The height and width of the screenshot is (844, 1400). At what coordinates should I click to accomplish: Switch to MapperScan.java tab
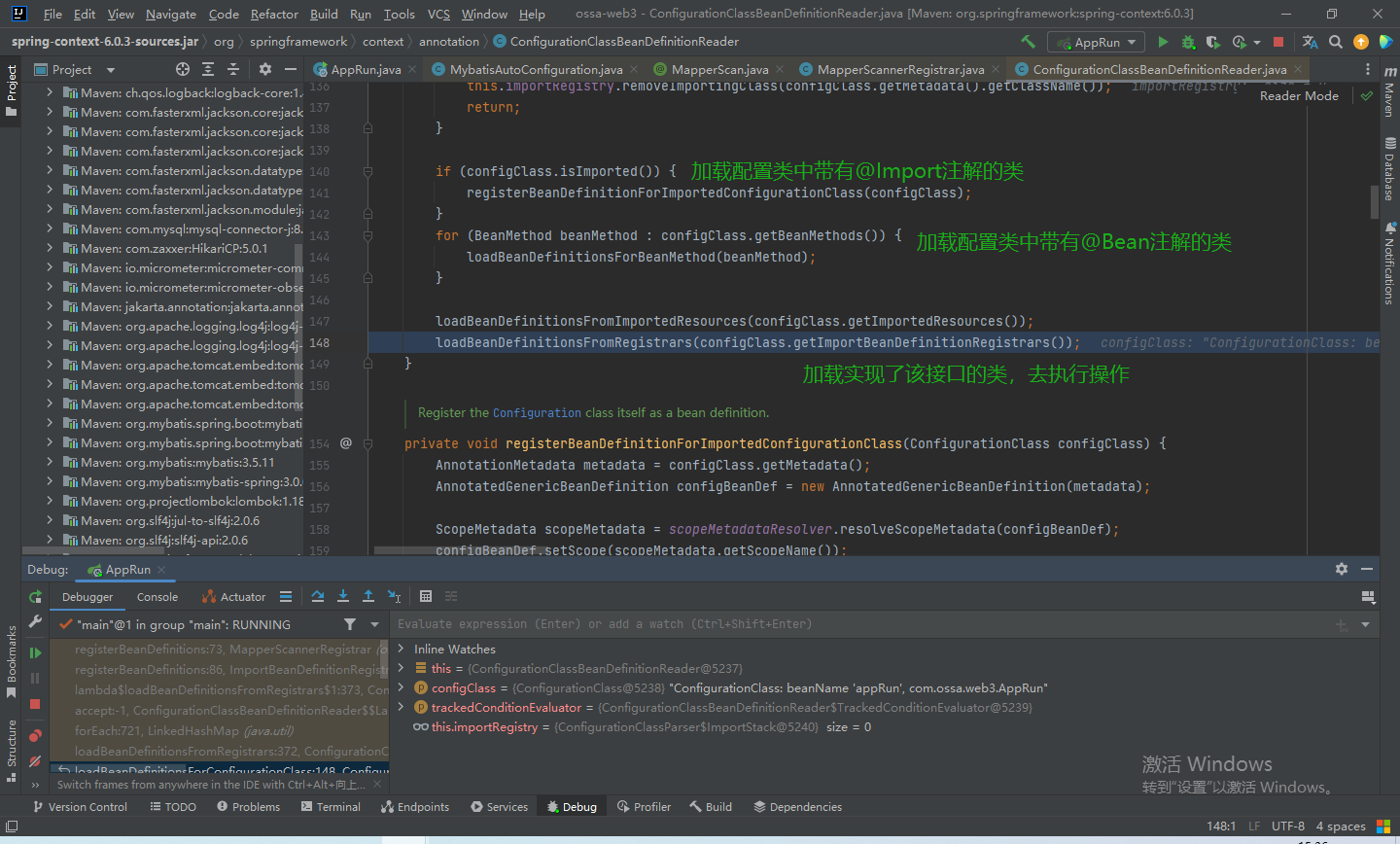719,69
